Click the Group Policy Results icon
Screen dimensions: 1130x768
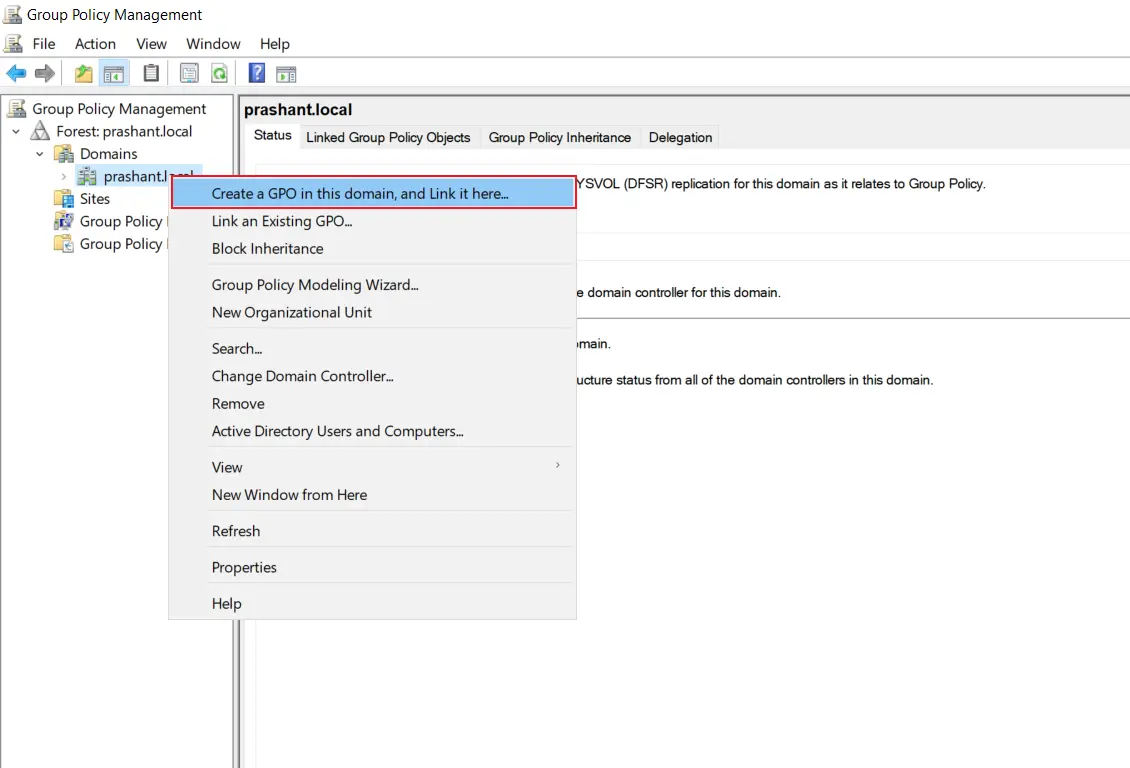(64, 244)
